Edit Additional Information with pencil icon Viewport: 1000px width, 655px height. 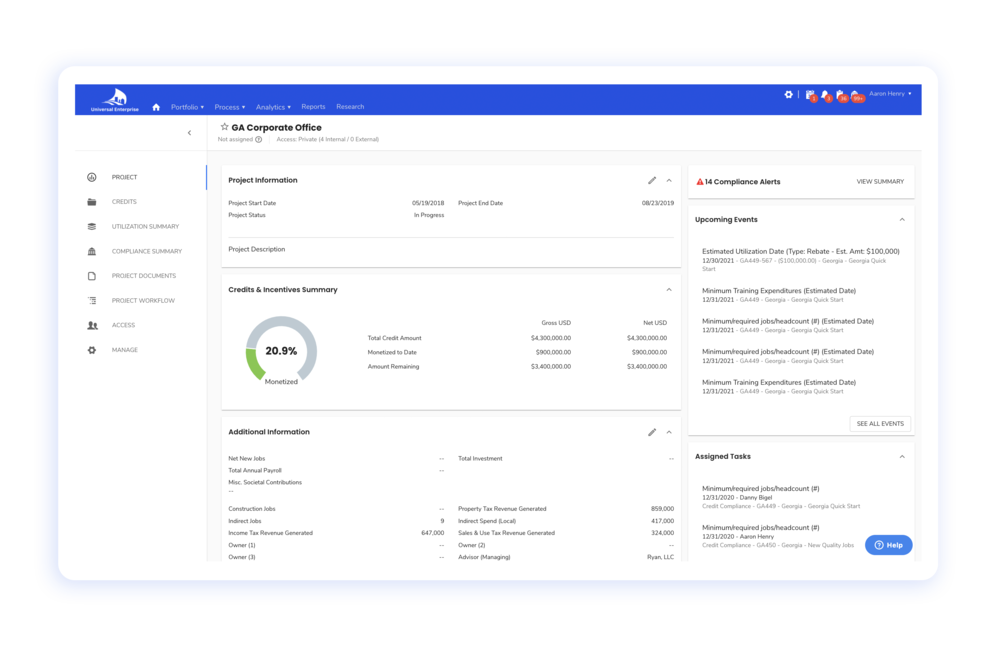[x=652, y=432]
